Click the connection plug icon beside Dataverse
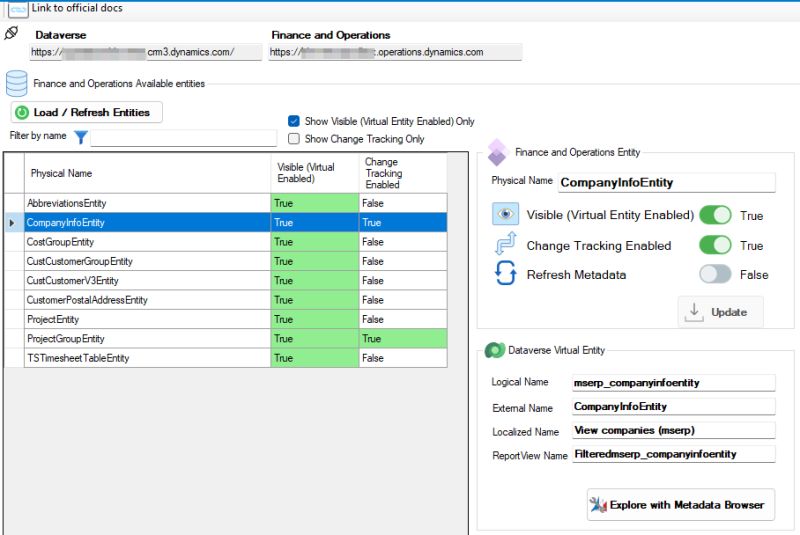 (11, 33)
